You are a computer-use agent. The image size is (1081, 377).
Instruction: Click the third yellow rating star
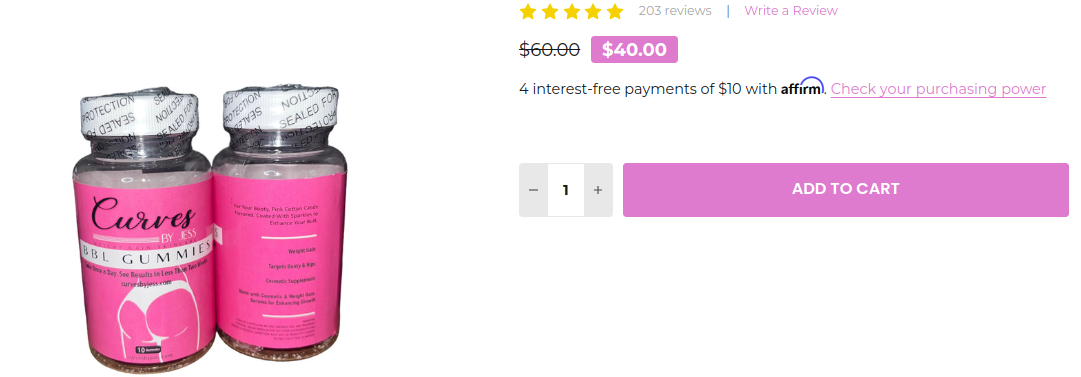[572, 11]
